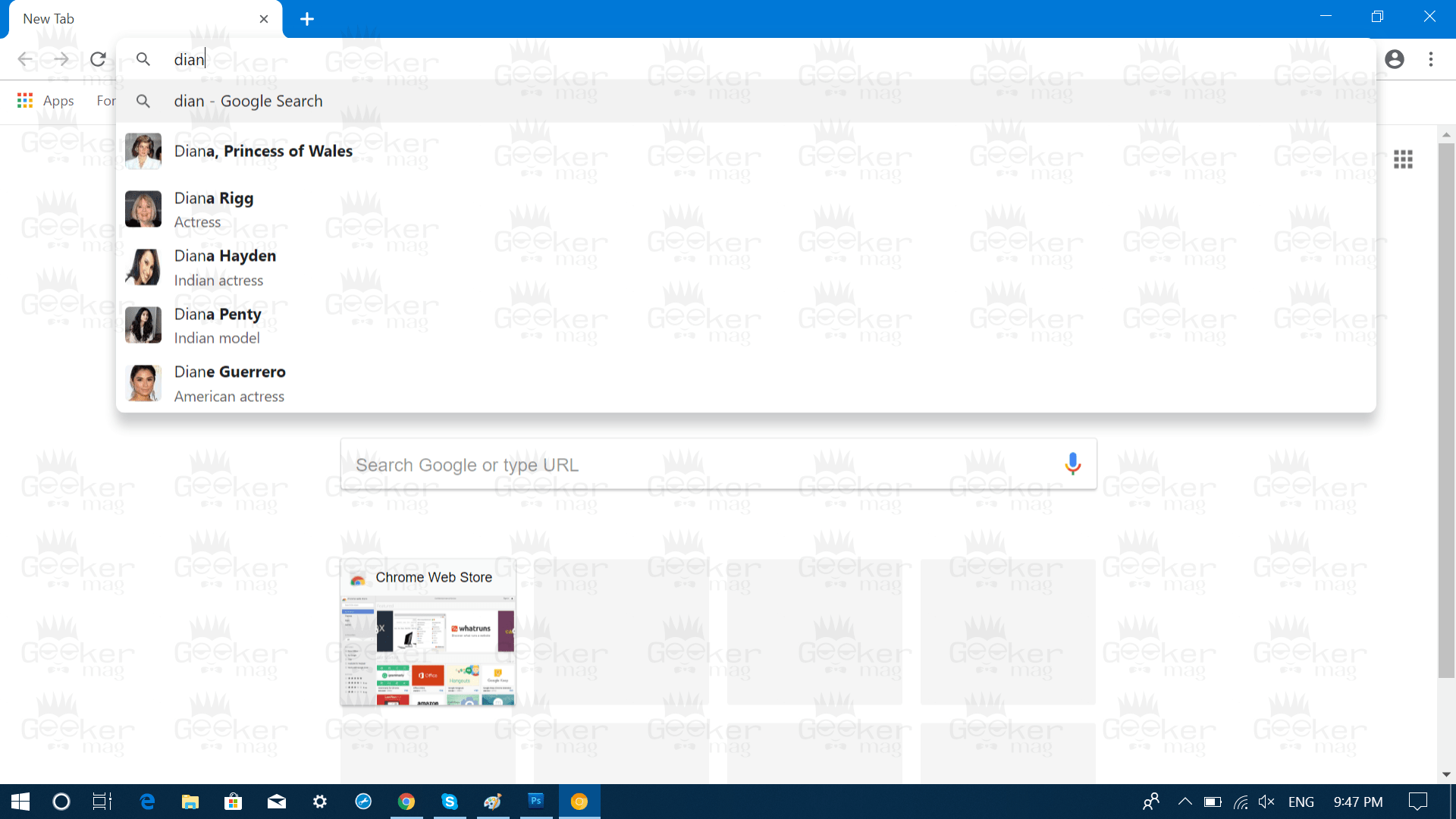The image size is (1456, 819).
Task: Select Diana, Princess of Wales suggestion
Action: [746, 151]
